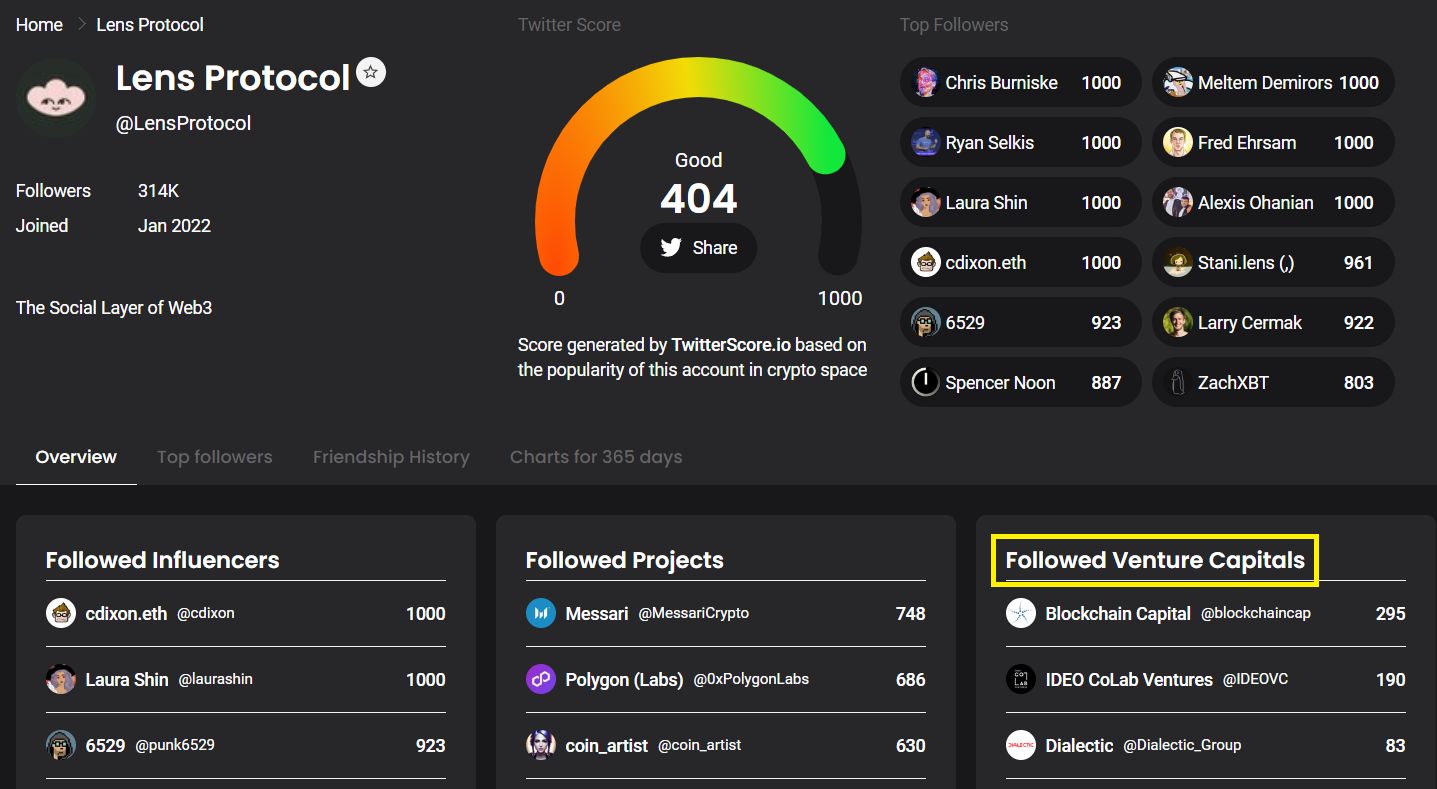Open cdixon.eth row in Followed Influencers
The height and width of the screenshot is (789, 1437).
[246, 614]
